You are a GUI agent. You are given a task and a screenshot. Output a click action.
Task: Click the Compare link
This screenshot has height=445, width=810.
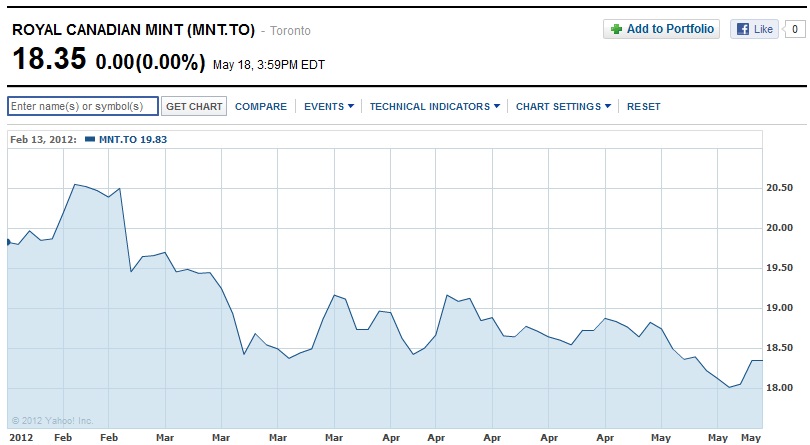coord(261,106)
